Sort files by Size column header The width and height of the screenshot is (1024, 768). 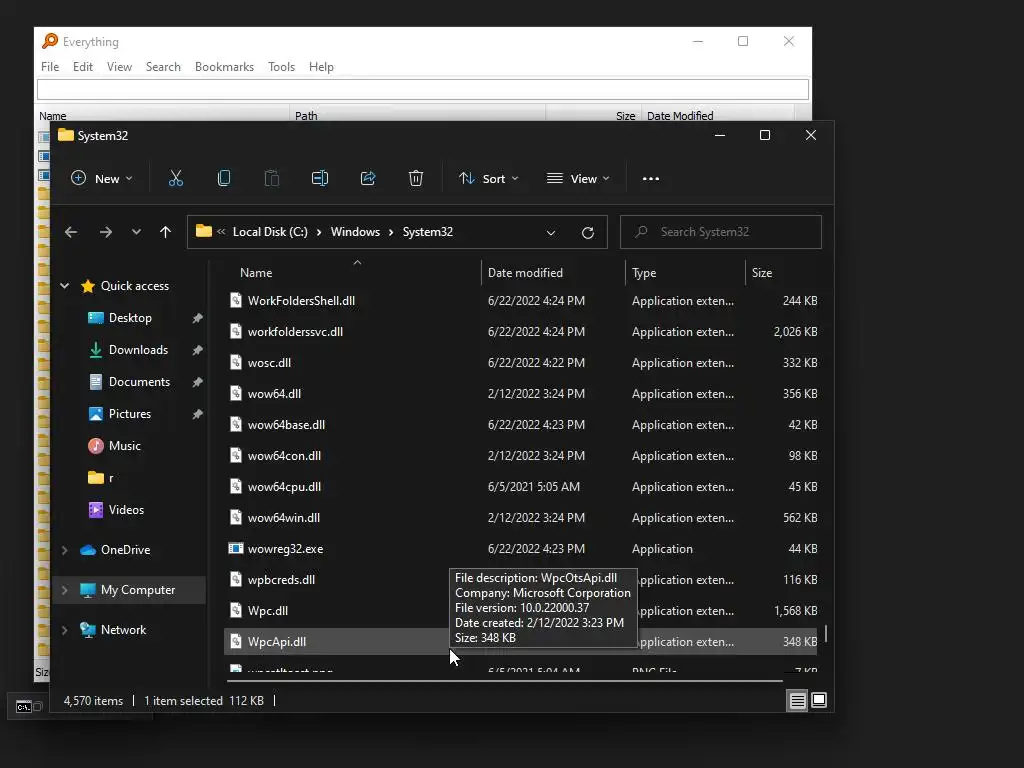click(x=783, y=273)
